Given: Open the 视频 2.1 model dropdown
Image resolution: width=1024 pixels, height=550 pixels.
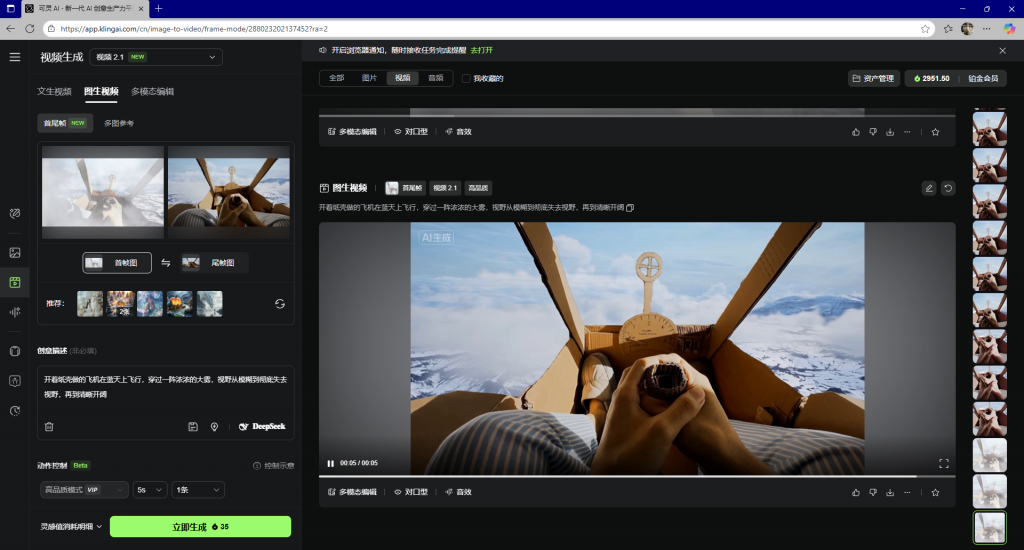Looking at the screenshot, I should click(x=156, y=57).
